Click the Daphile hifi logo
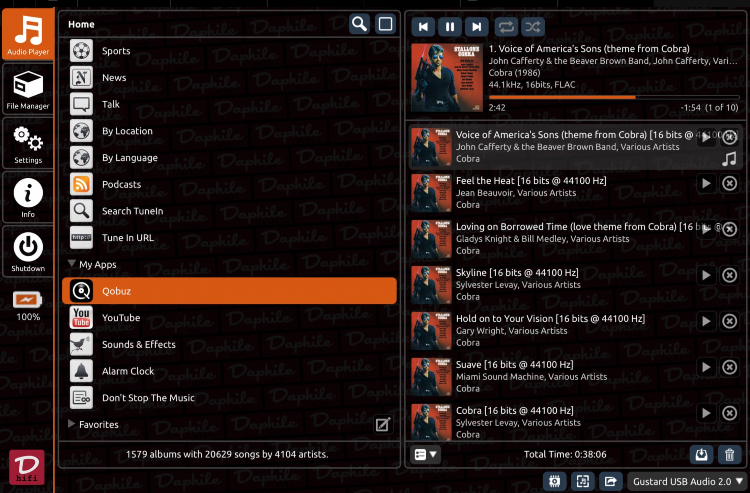 click(x=27, y=467)
